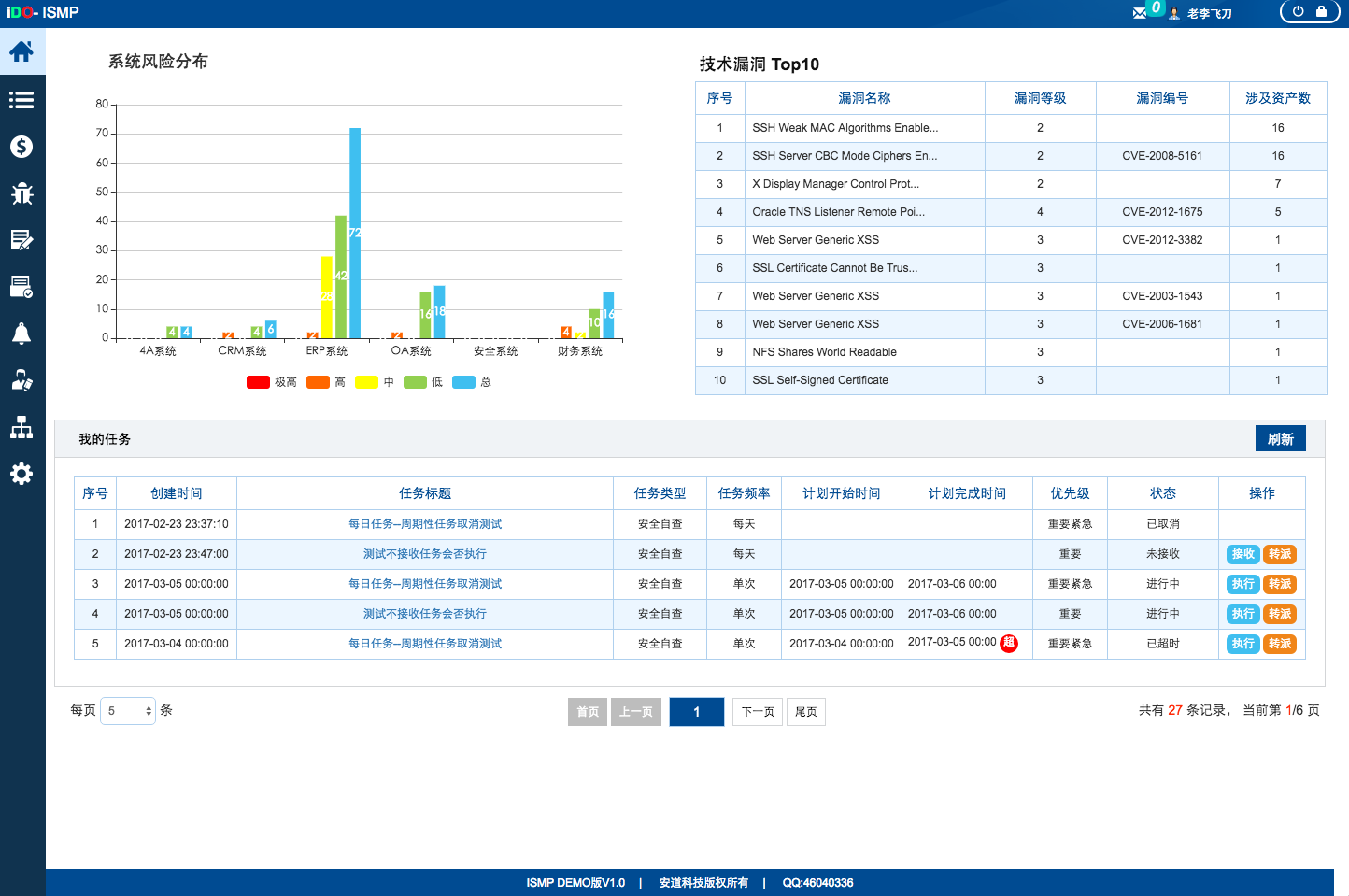The width and height of the screenshot is (1349, 896).
Task: Open the dollar sign sidebar icon
Action: point(21,147)
